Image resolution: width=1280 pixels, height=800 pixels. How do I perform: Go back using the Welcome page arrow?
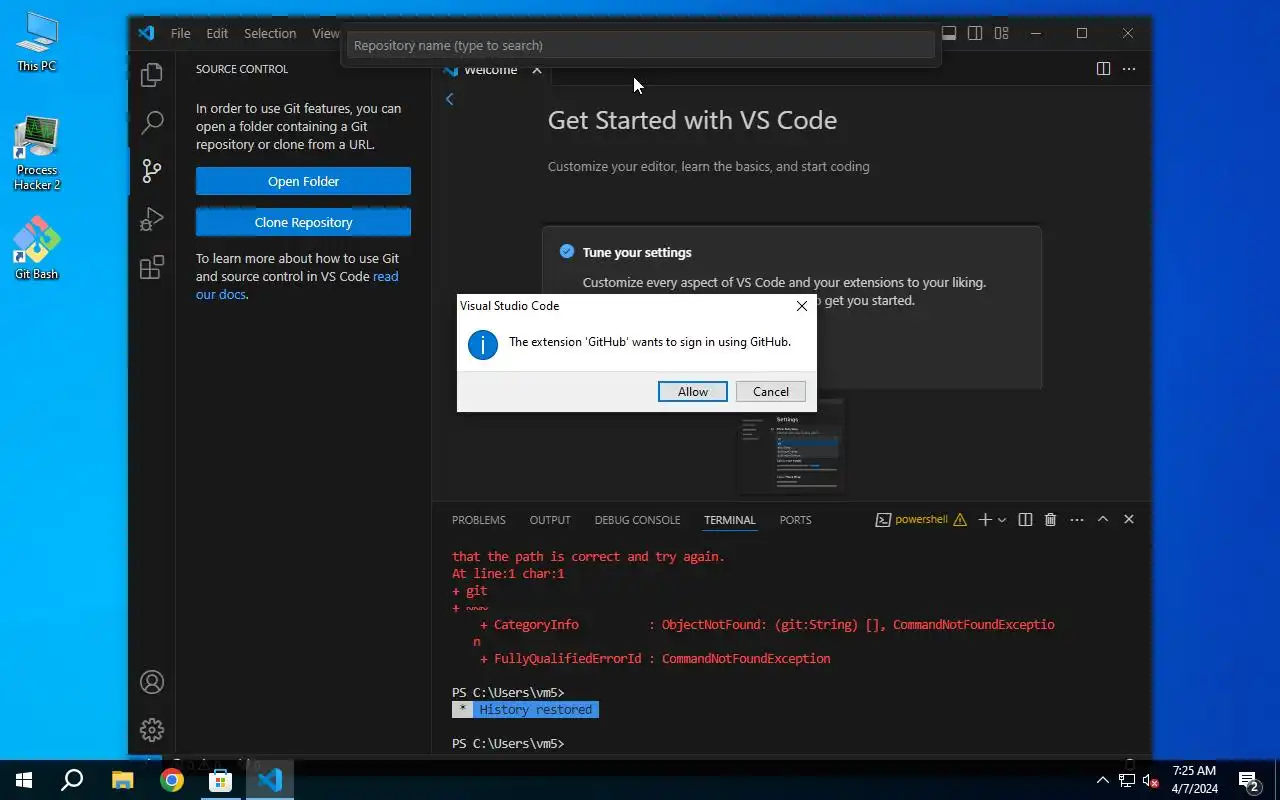coord(450,99)
